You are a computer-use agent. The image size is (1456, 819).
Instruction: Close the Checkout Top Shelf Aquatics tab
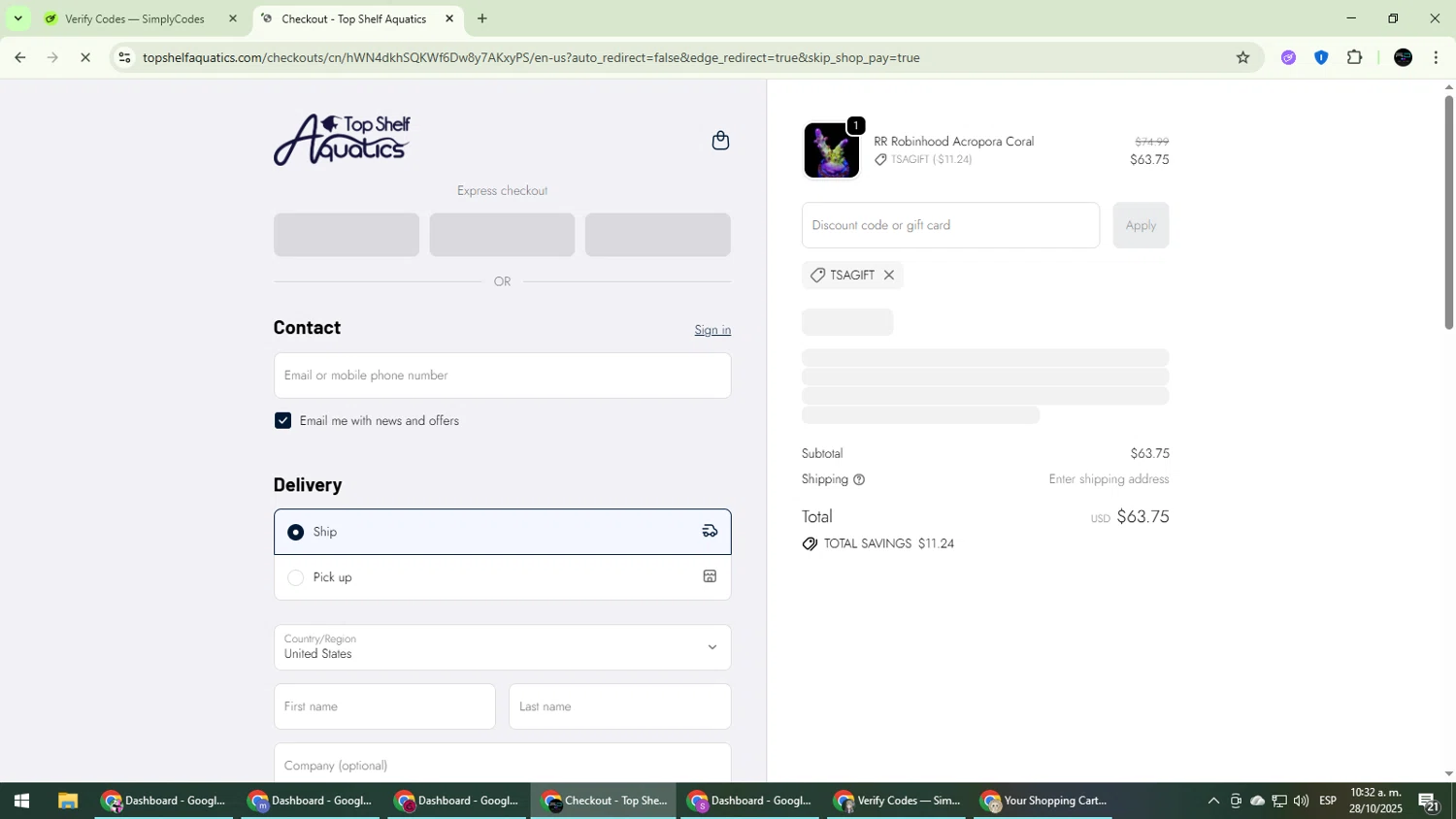pos(449,18)
